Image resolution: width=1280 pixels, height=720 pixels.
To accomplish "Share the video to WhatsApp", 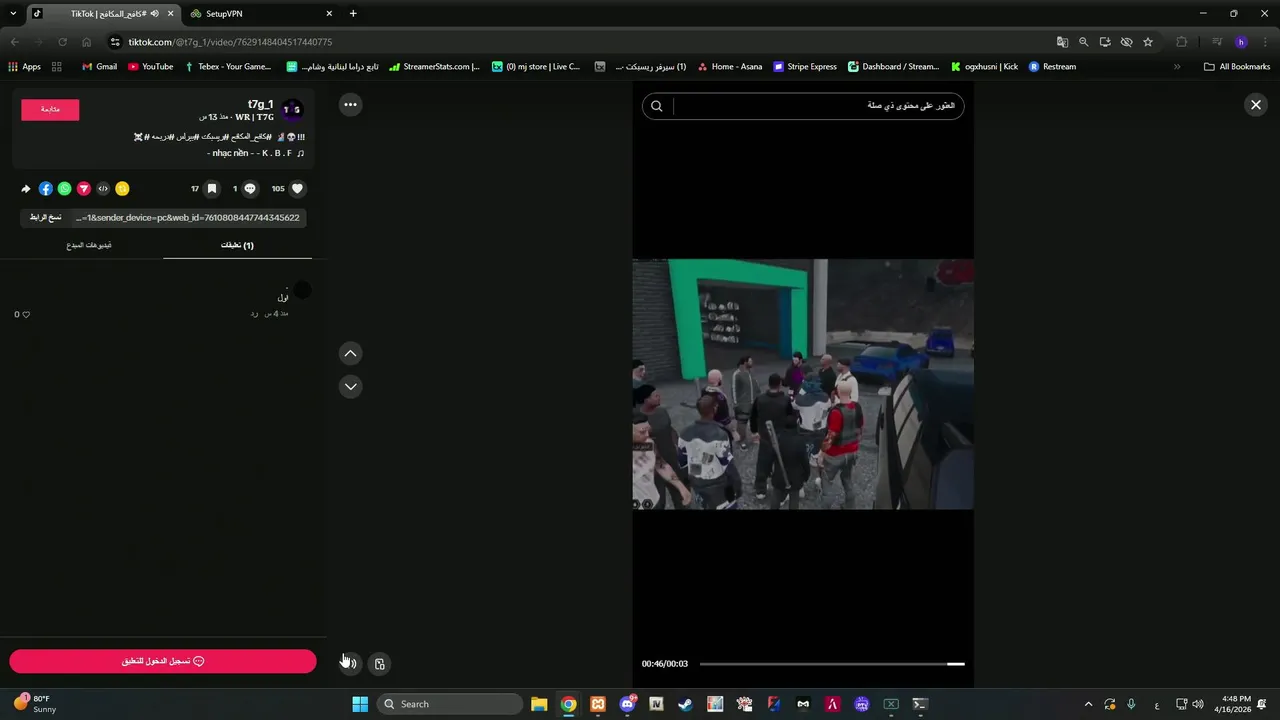I will (65, 188).
